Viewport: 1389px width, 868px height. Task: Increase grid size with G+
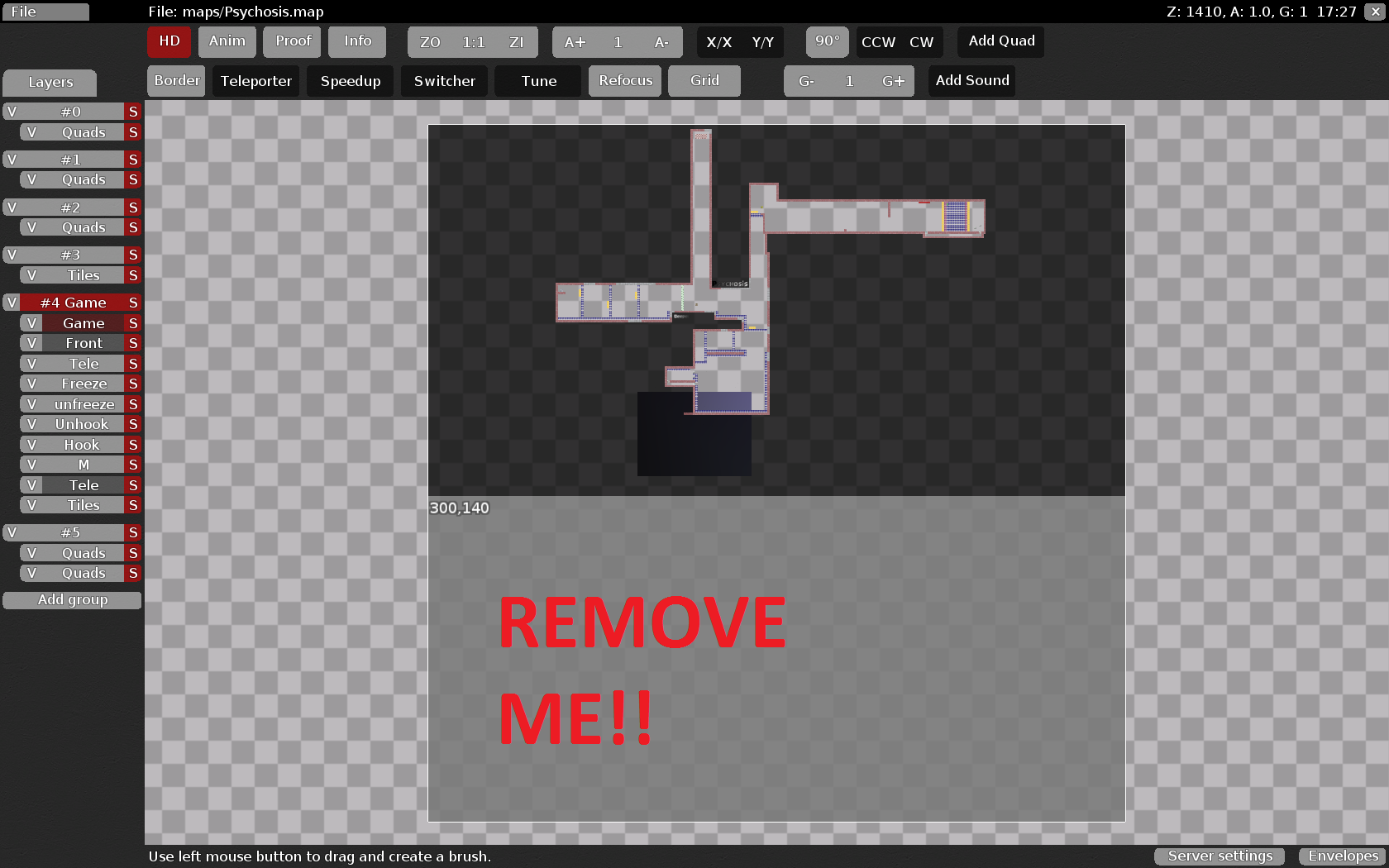(x=893, y=81)
